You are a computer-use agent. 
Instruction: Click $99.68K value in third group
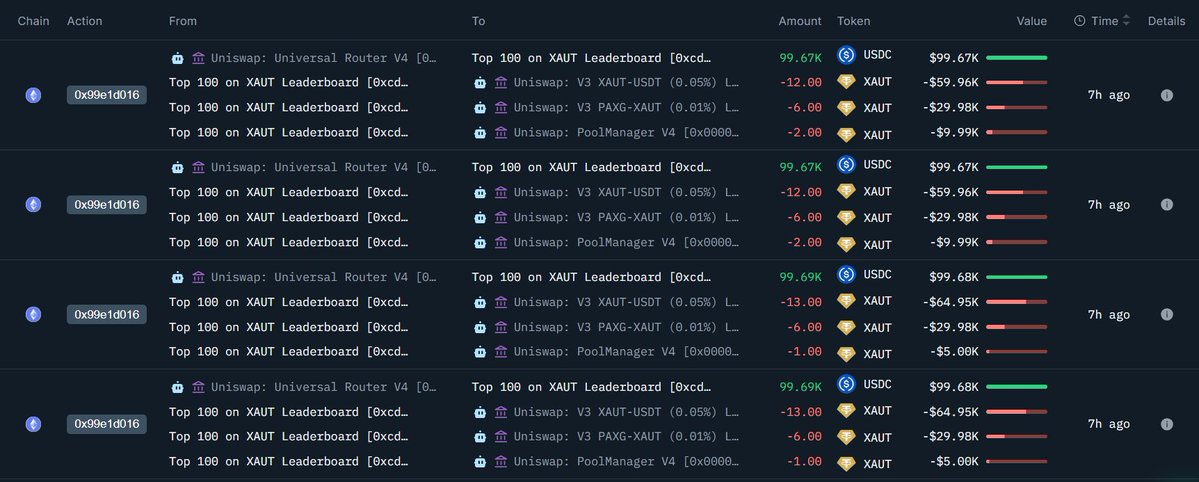click(954, 278)
